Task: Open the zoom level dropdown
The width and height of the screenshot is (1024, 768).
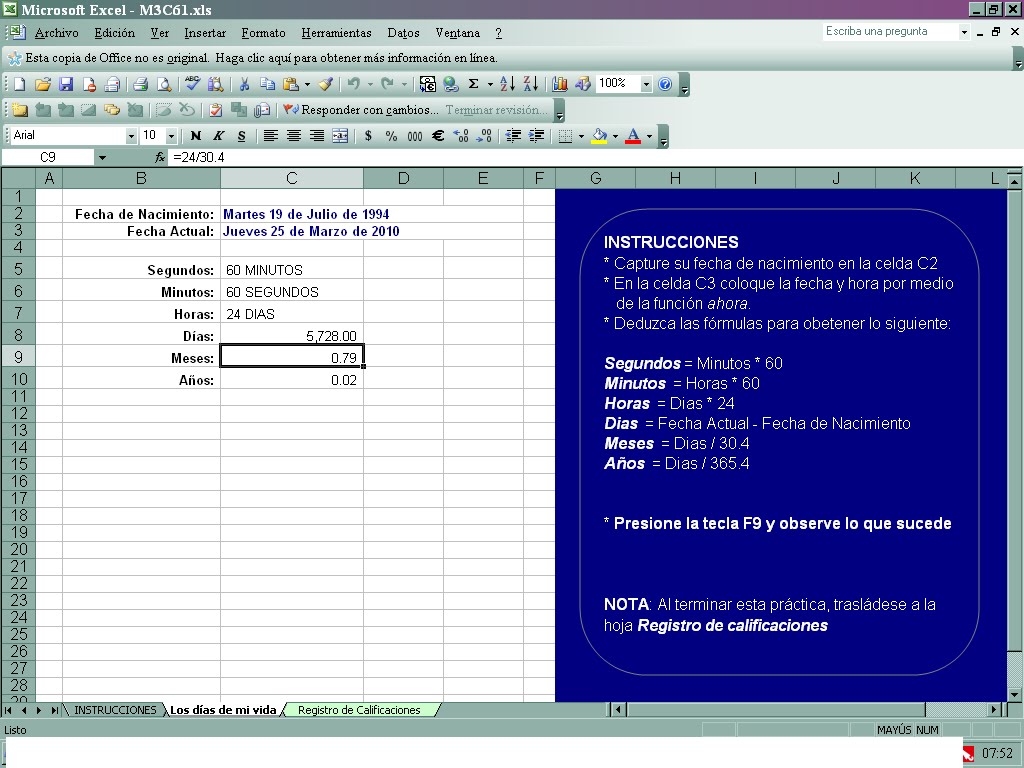Action: 648,84
